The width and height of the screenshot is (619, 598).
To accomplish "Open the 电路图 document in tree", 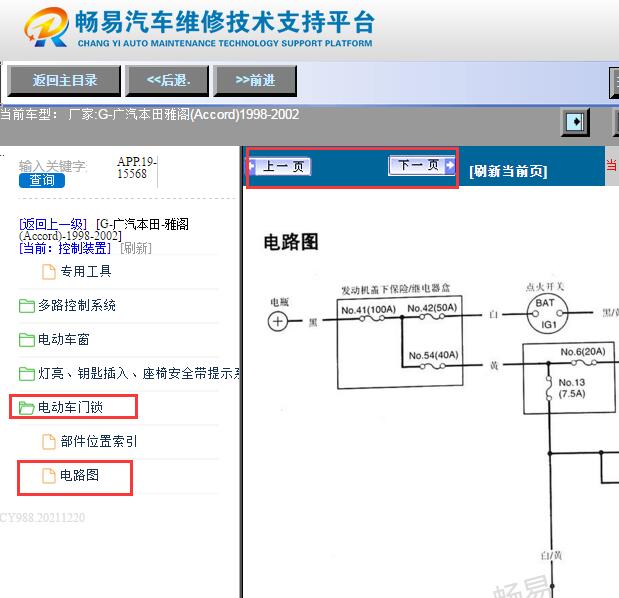I will click(79, 475).
